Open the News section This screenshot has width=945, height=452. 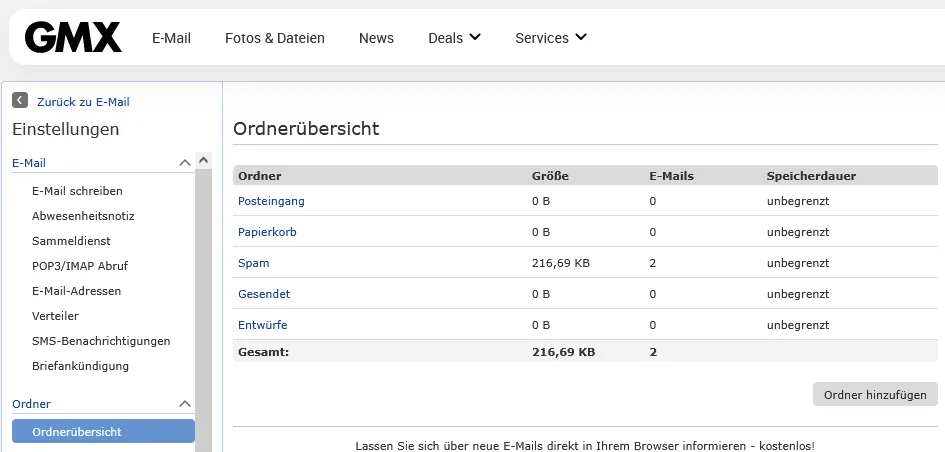pyautogui.click(x=376, y=38)
